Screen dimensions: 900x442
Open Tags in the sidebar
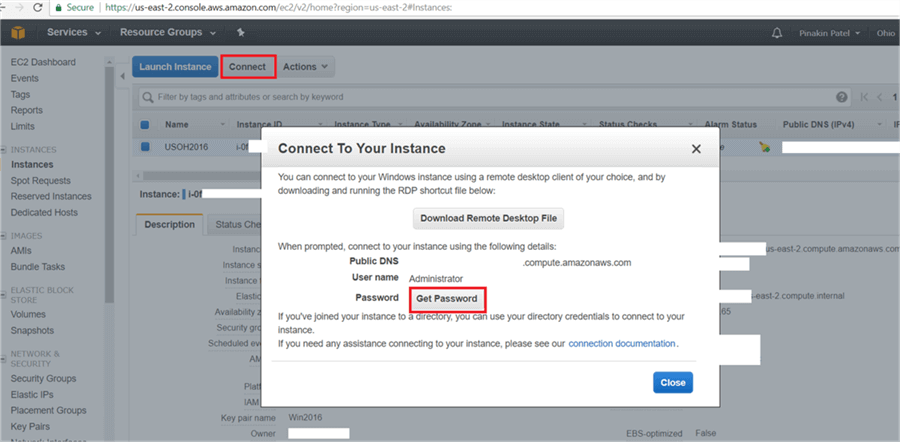tap(20, 94)
